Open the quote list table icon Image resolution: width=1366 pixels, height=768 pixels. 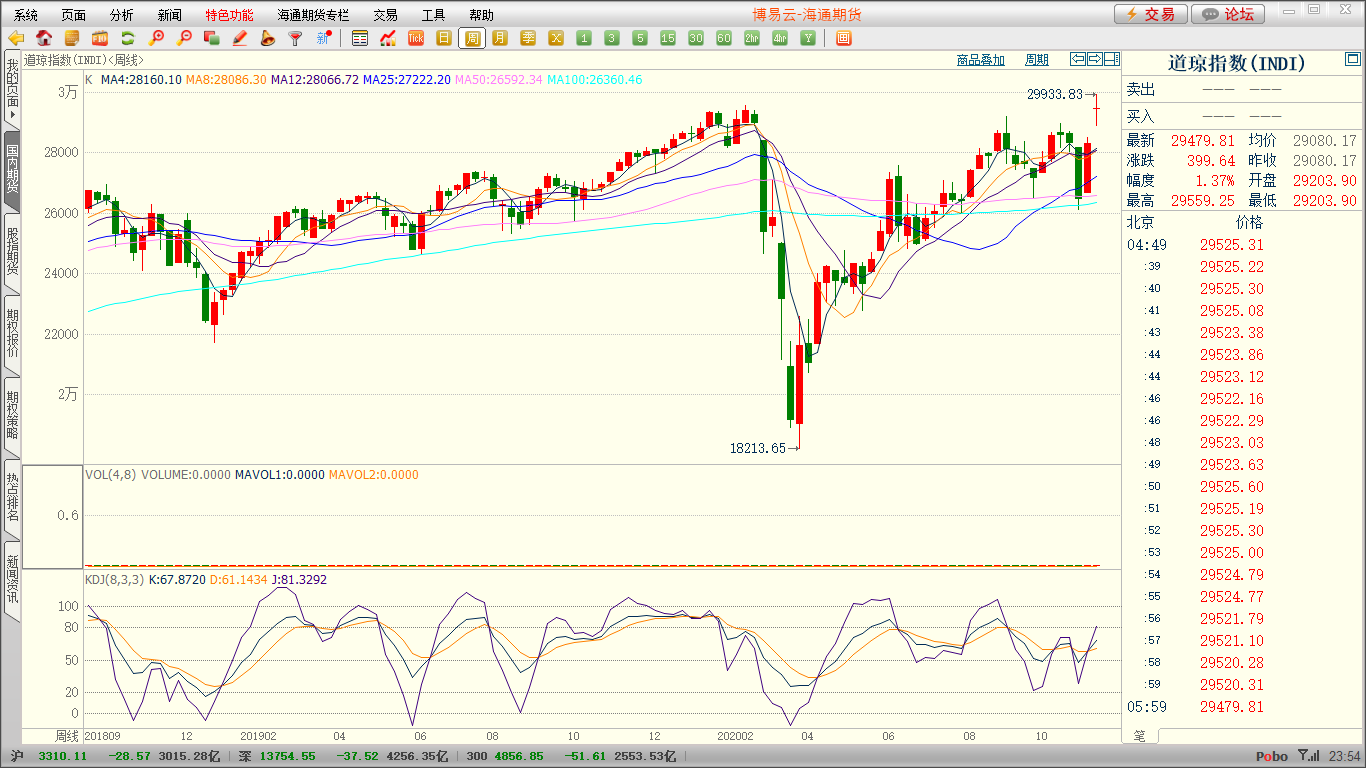click(360, 38)
